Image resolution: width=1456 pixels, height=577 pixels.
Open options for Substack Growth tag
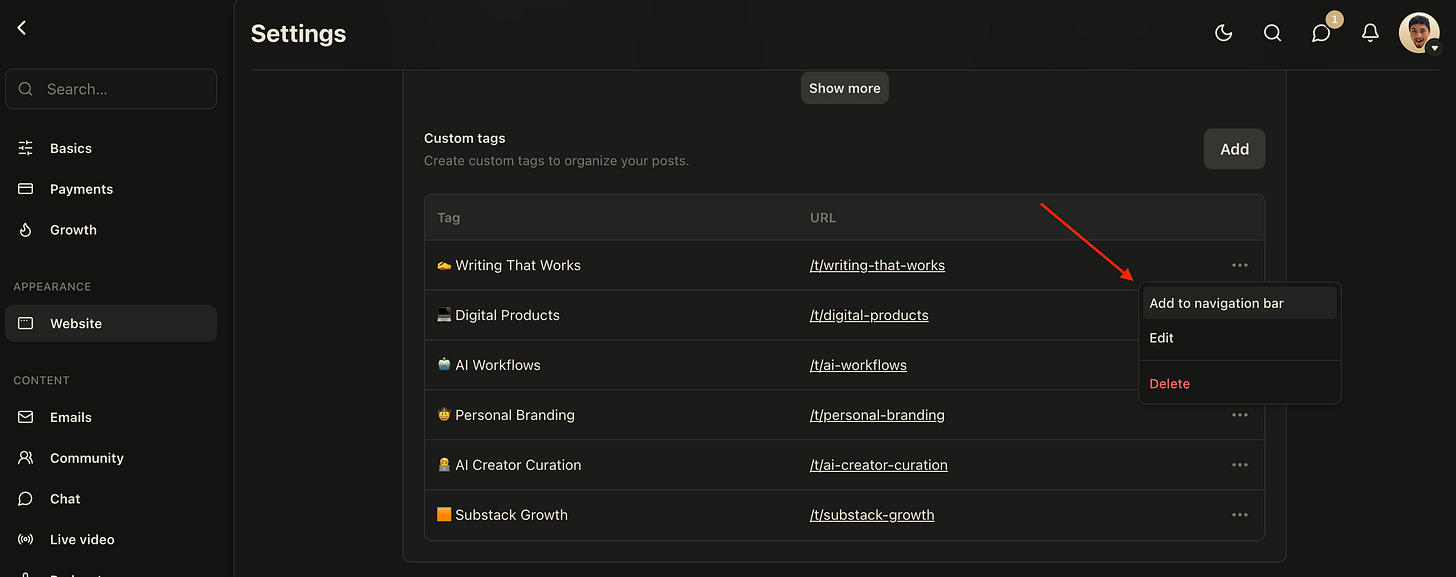1240,515
